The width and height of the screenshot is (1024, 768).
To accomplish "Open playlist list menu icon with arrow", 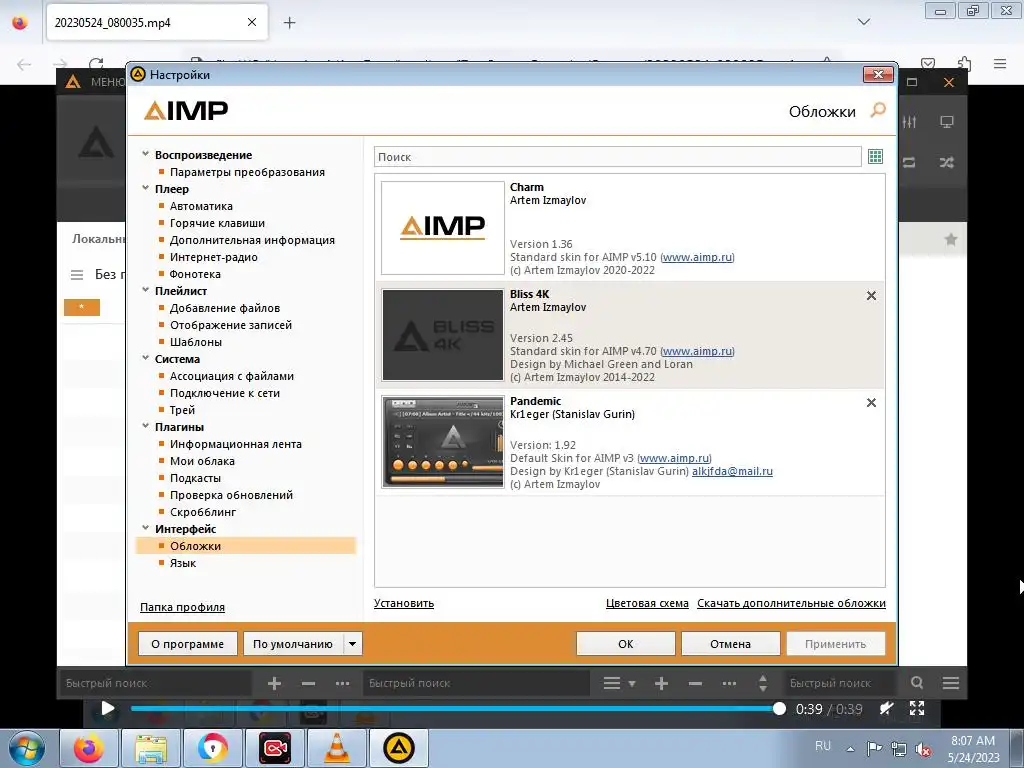I will [x=619, y=683].
